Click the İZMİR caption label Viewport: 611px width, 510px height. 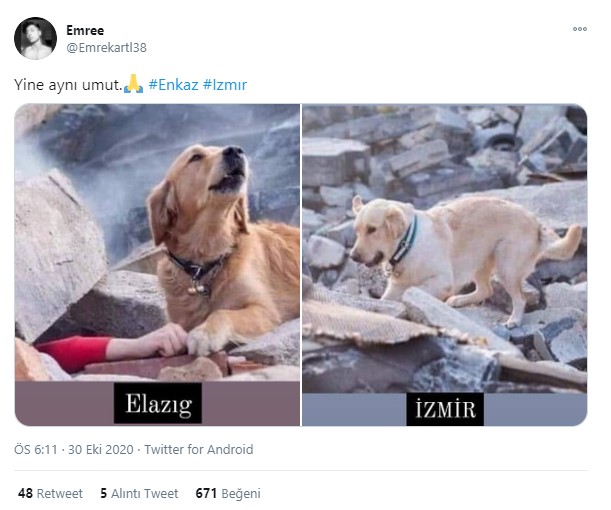(445, 409)
